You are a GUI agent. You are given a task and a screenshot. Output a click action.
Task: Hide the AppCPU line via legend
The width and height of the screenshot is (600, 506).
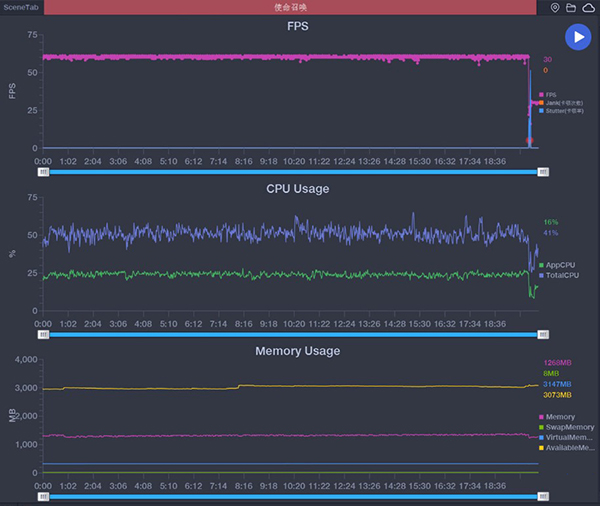[x=559, y=265]
